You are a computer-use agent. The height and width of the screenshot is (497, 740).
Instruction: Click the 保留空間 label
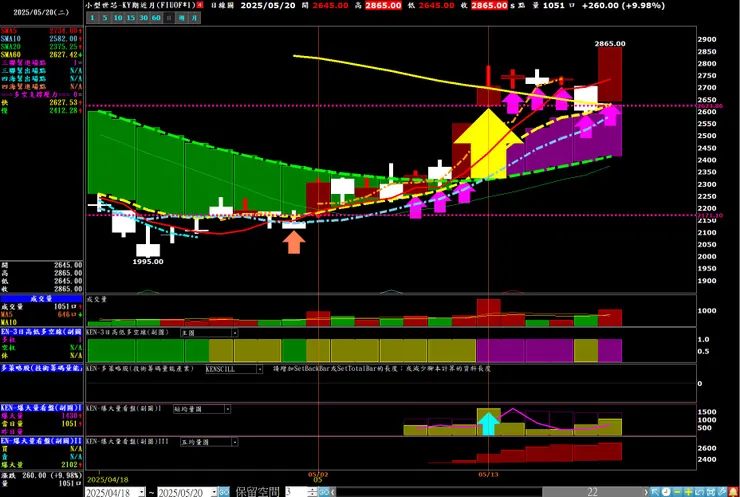(257, 492)
